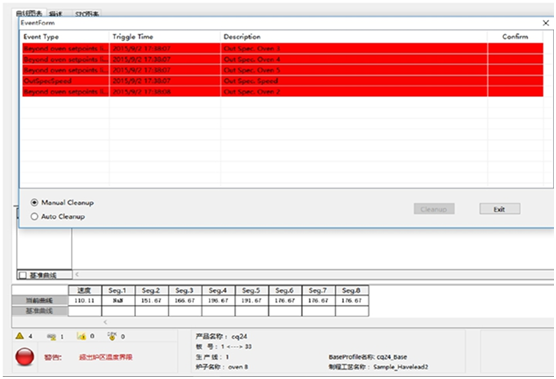Click the 17:38:08 trigger time cell
The width and height of the screenshot is (556, 379).
tap(165, 91)
